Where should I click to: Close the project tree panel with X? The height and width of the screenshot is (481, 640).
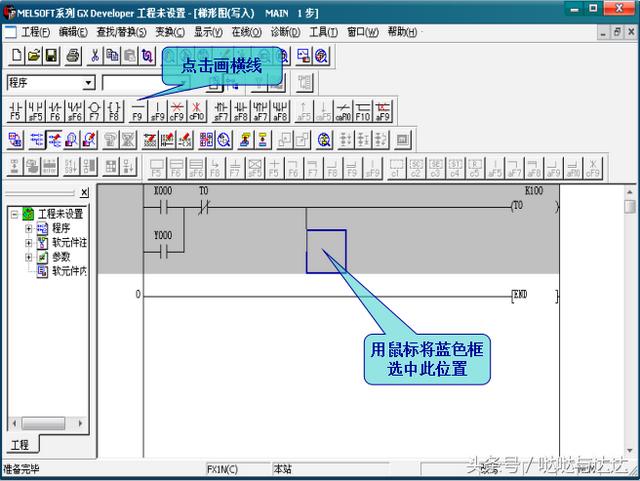pyautogui.click(x=84, y=193)
